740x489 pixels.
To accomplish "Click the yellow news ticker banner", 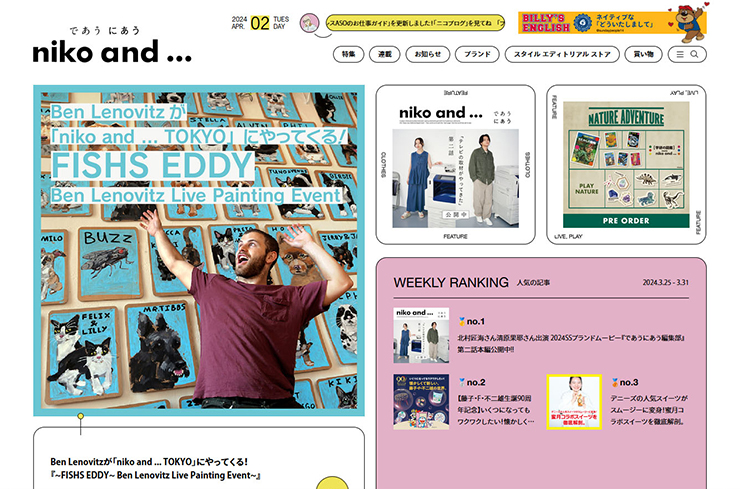I will click(415, 23).
